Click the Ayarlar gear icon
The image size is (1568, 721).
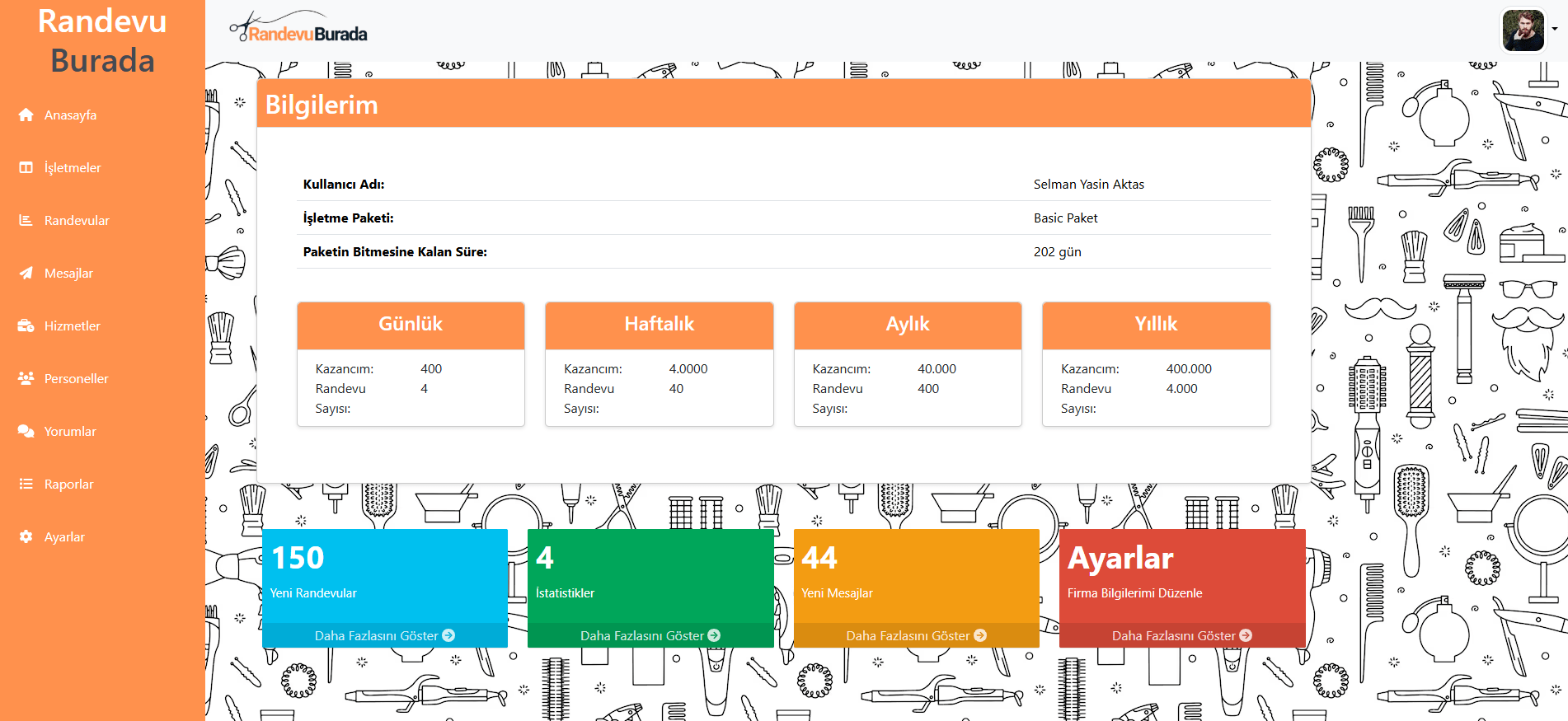pyautogui.click(x=26, y=536)
